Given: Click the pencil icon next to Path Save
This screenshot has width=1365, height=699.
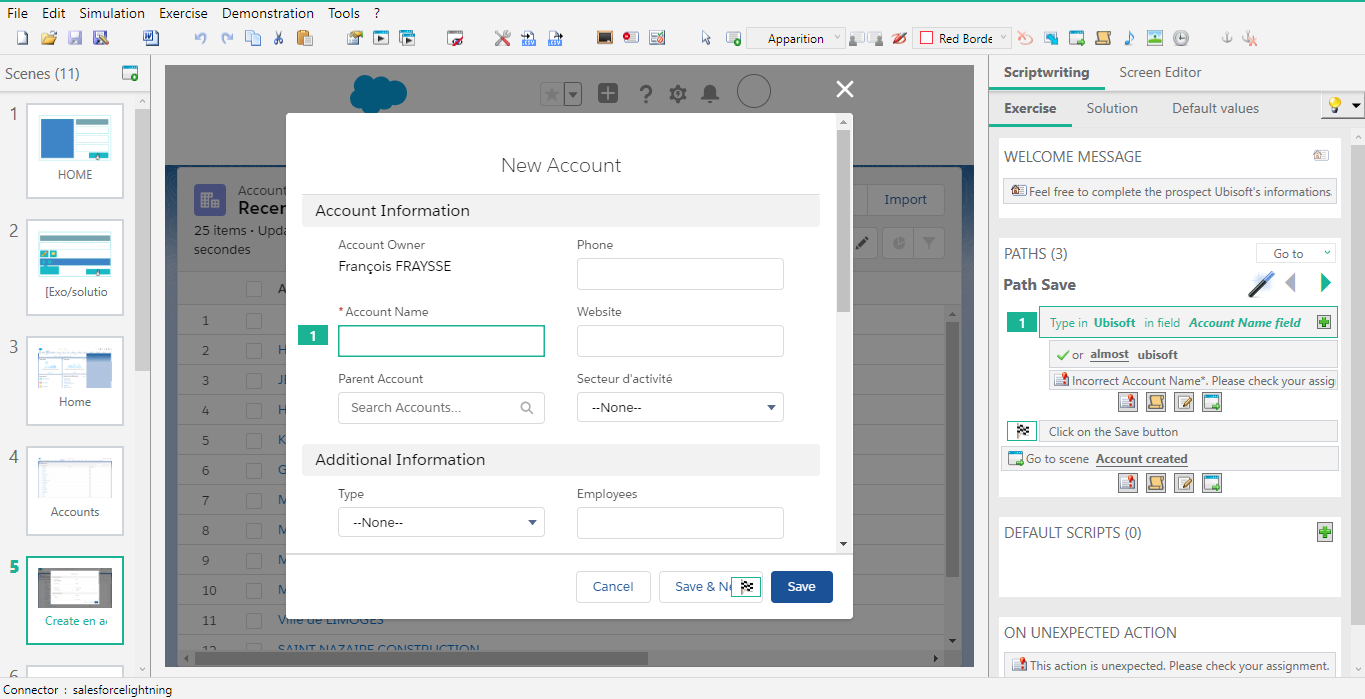Looking at the screenshot, I should pyautogui.click(x=1259, y=284).
